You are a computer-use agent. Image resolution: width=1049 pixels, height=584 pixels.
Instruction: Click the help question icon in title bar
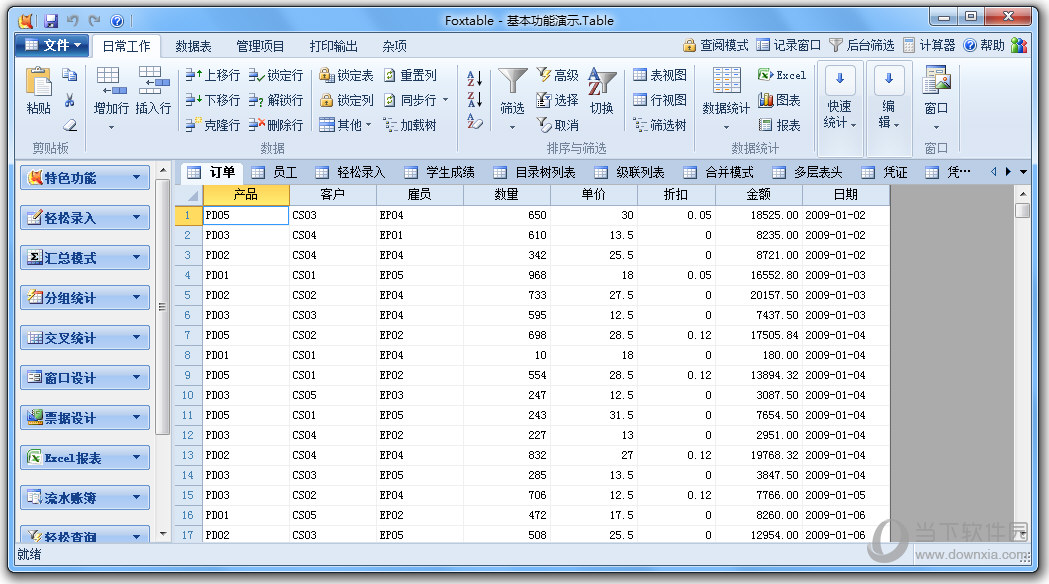point(116,21)
